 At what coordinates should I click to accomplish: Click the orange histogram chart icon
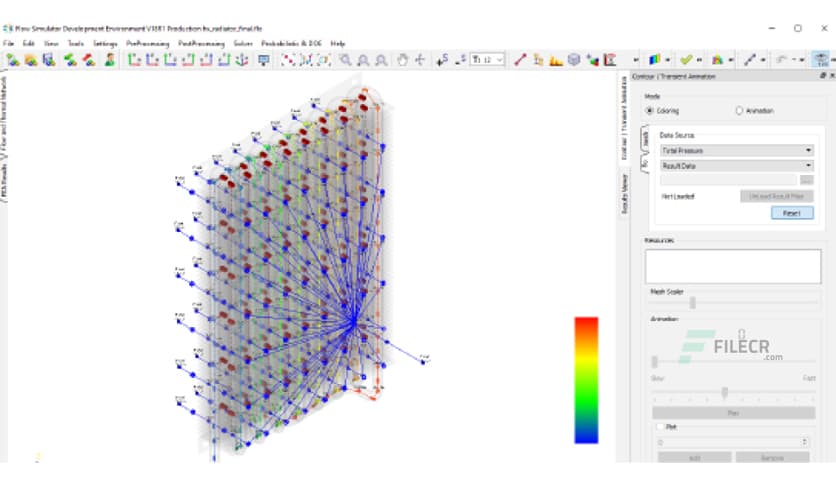[556, 60]
